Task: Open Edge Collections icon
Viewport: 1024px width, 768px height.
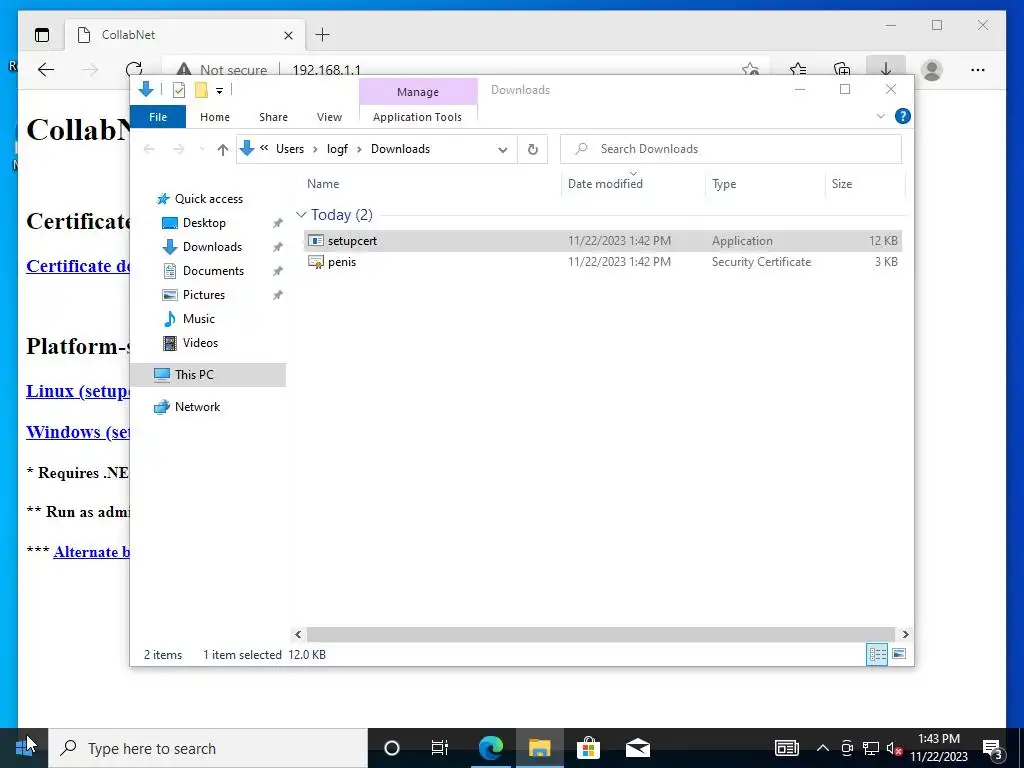Action: coord(842,70)
